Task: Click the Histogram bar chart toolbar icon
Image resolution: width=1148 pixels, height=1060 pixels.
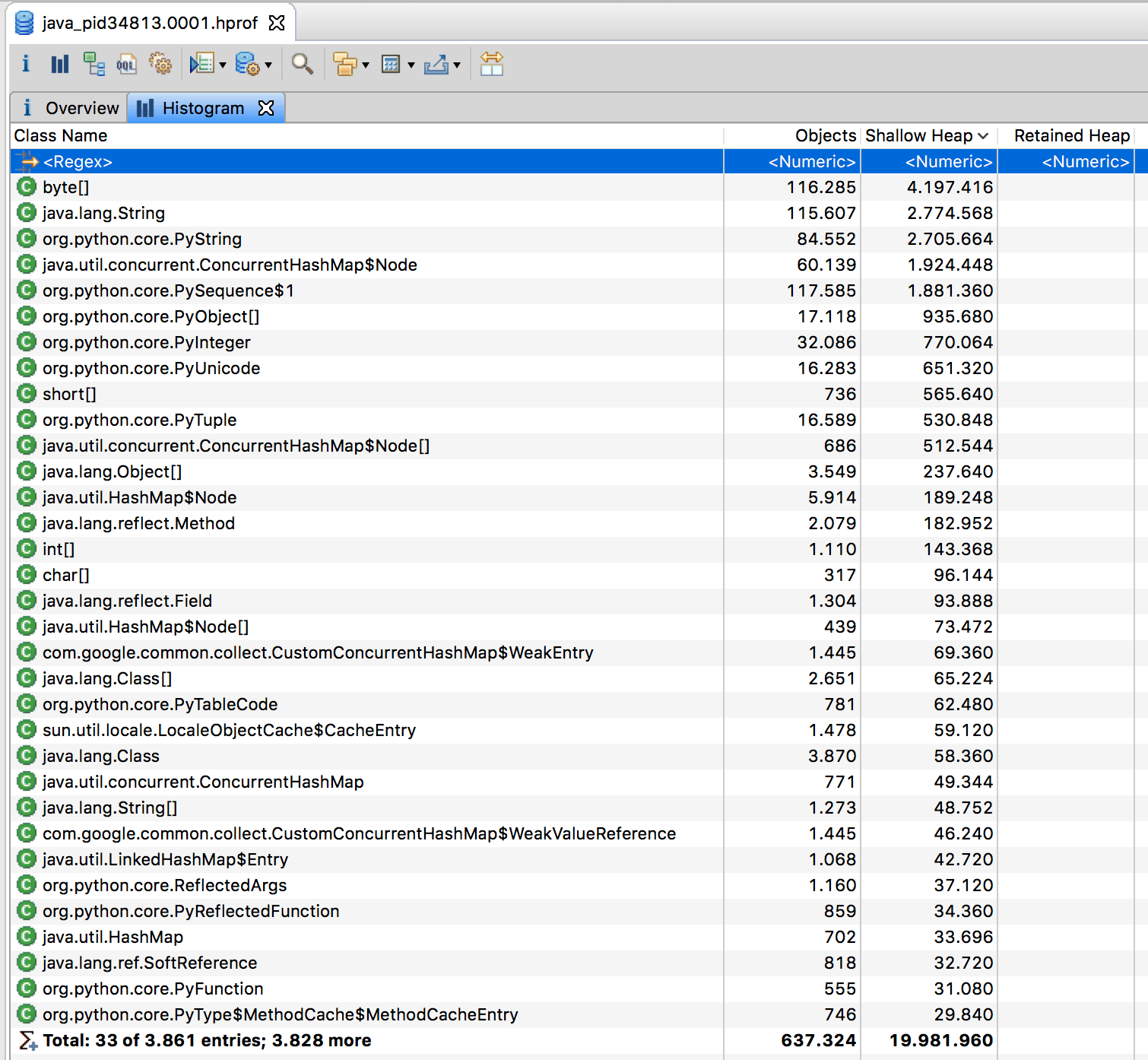Action: [59, 64]
